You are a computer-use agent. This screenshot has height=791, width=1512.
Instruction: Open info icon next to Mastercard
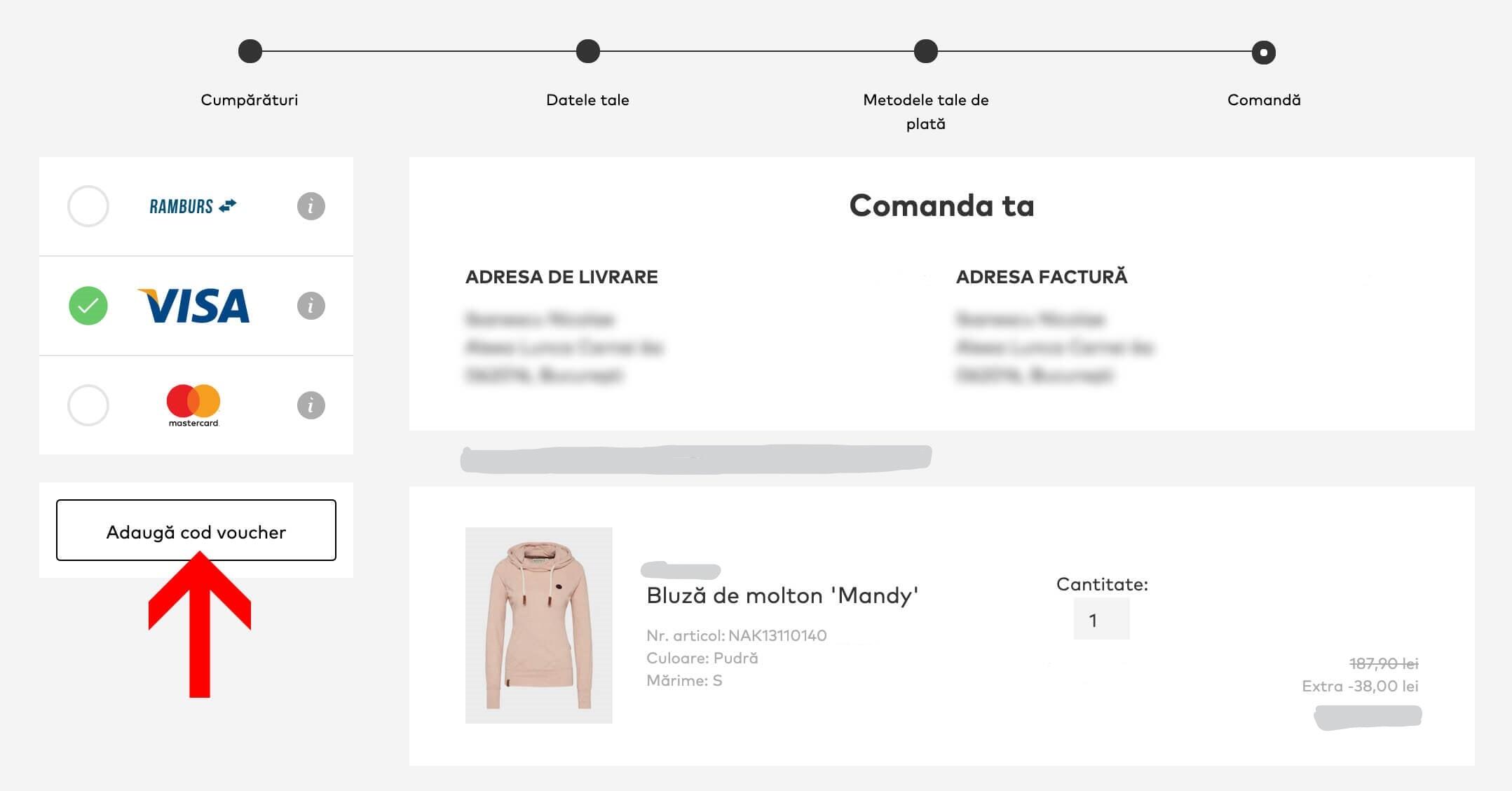pyautogui.click(x=311, y=405)
